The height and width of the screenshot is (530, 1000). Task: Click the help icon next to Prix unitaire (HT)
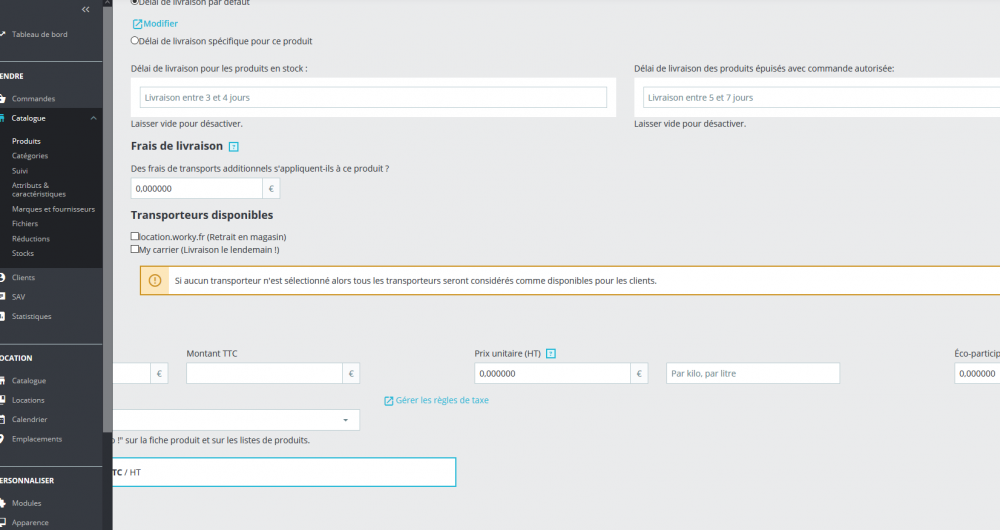coord(551,353)
